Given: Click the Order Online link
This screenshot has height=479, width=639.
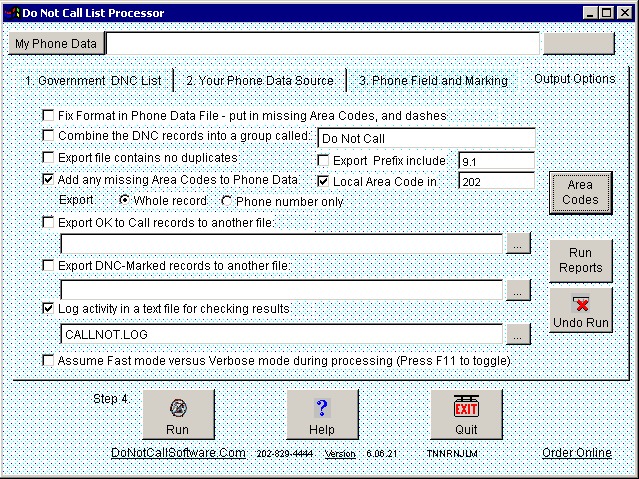Looking at the screenshot, I should (x=577, y=453).
